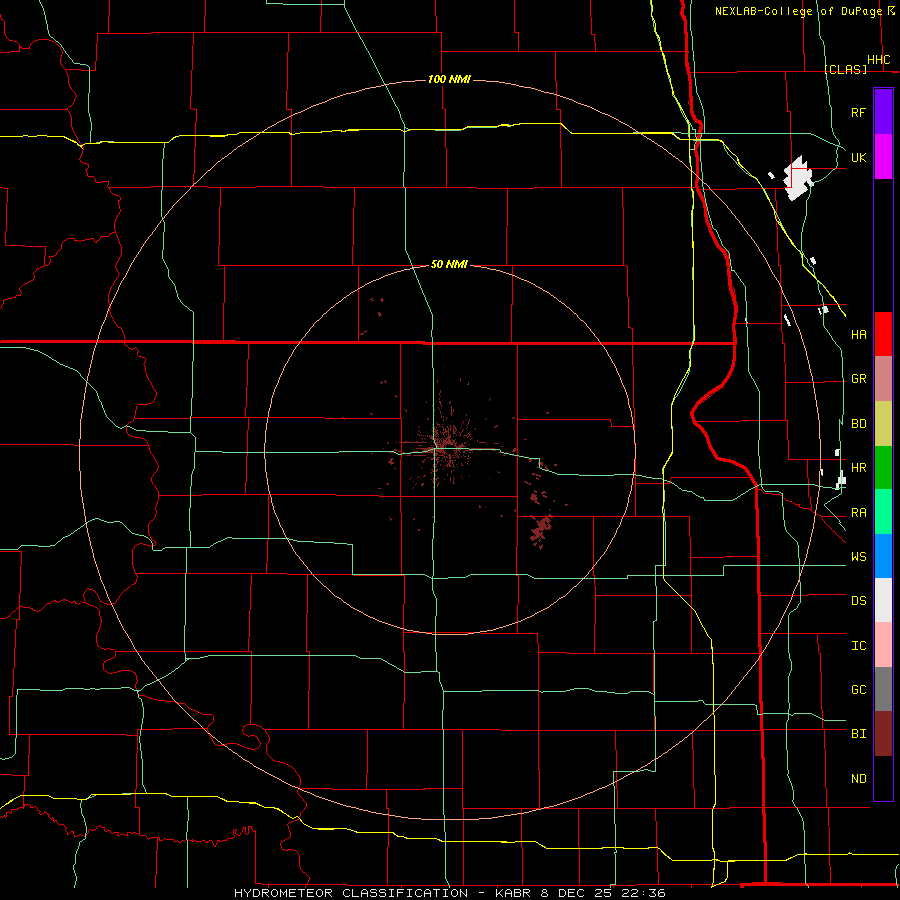
Task: Click the GR legend label
Action: (858, 379)
